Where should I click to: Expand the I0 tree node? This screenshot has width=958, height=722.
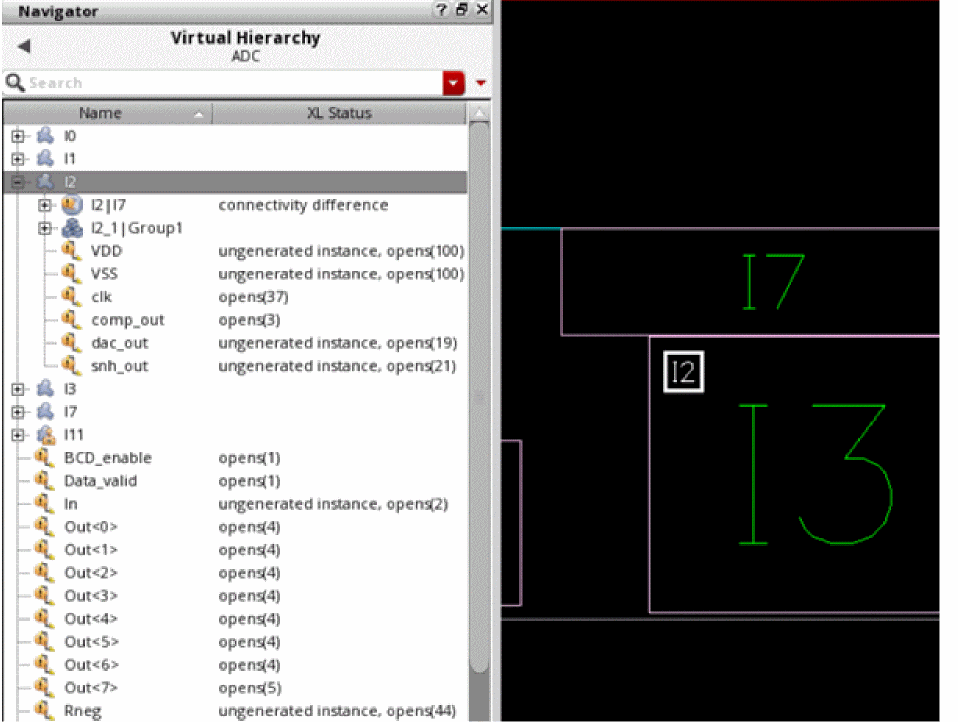(18, 136)
